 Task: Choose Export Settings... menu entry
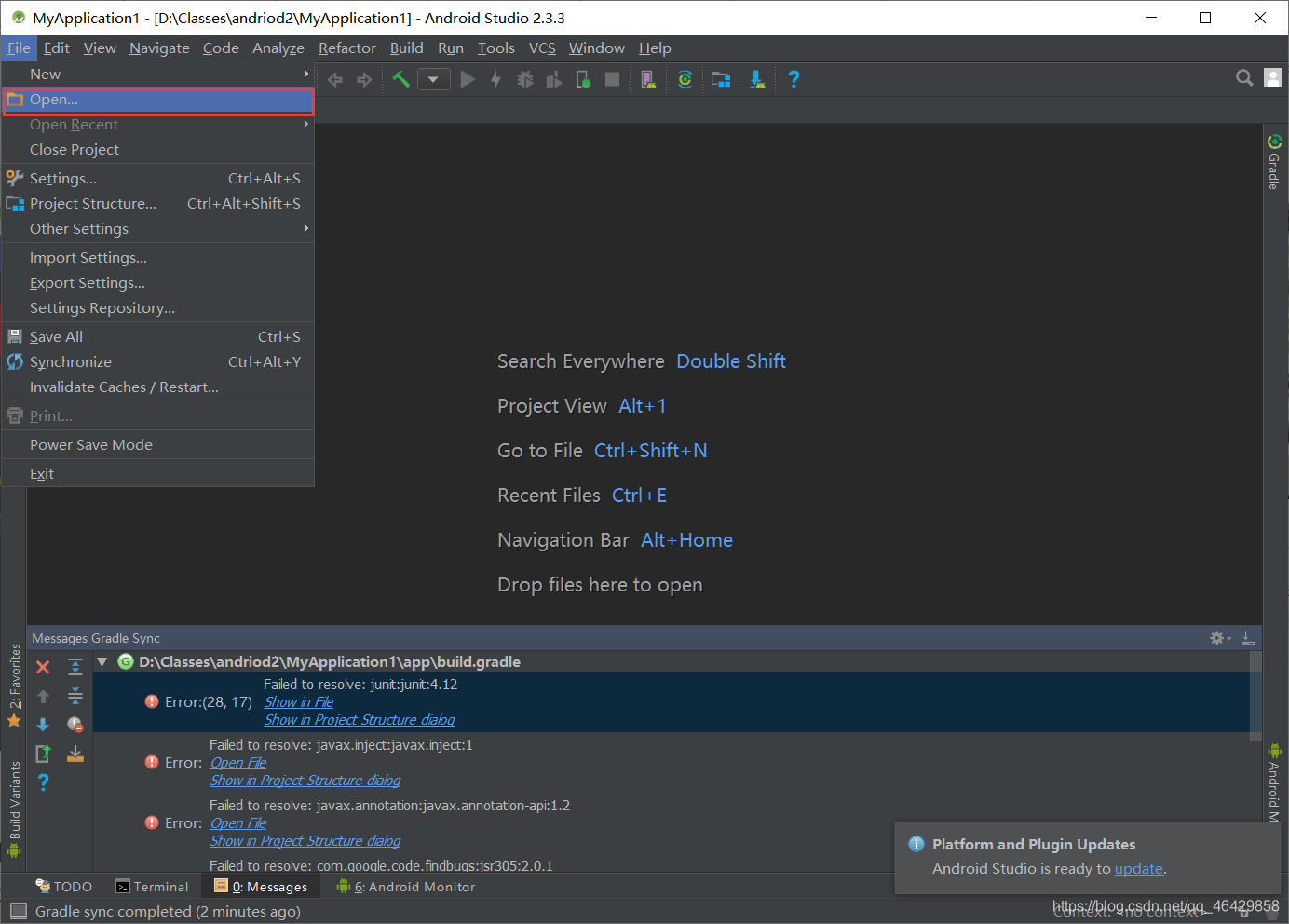(158, 283)
